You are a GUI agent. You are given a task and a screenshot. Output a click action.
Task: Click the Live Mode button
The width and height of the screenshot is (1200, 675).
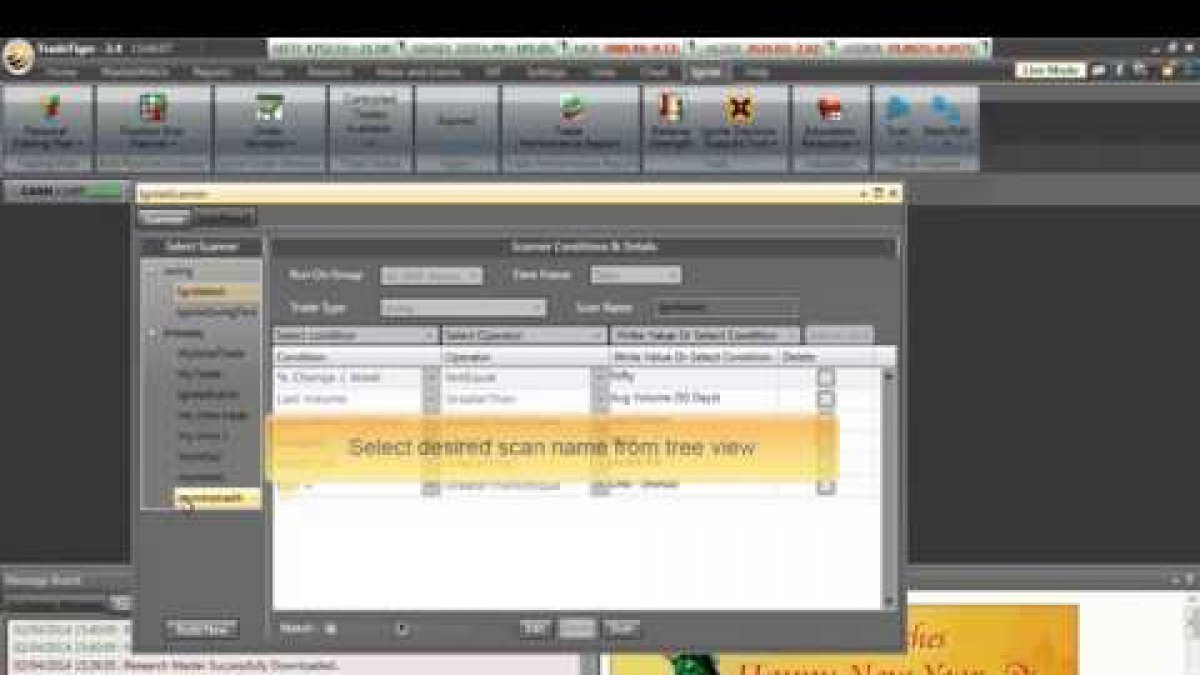coord(1051,71)
